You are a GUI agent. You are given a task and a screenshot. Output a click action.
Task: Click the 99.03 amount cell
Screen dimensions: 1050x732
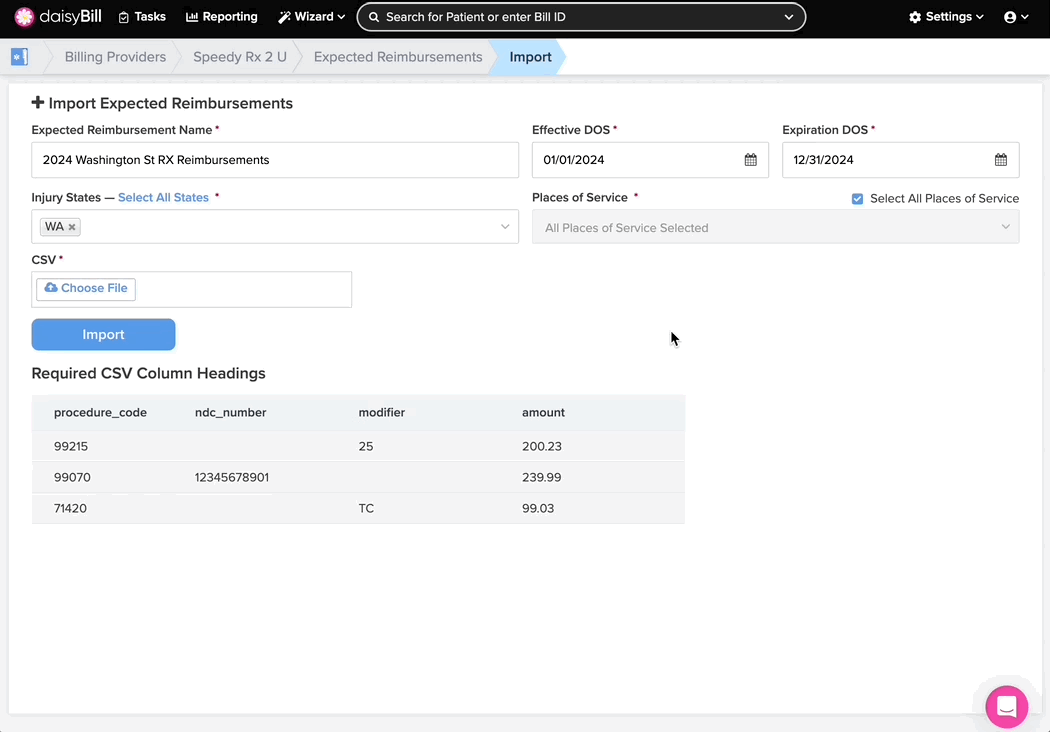(538, 508)
